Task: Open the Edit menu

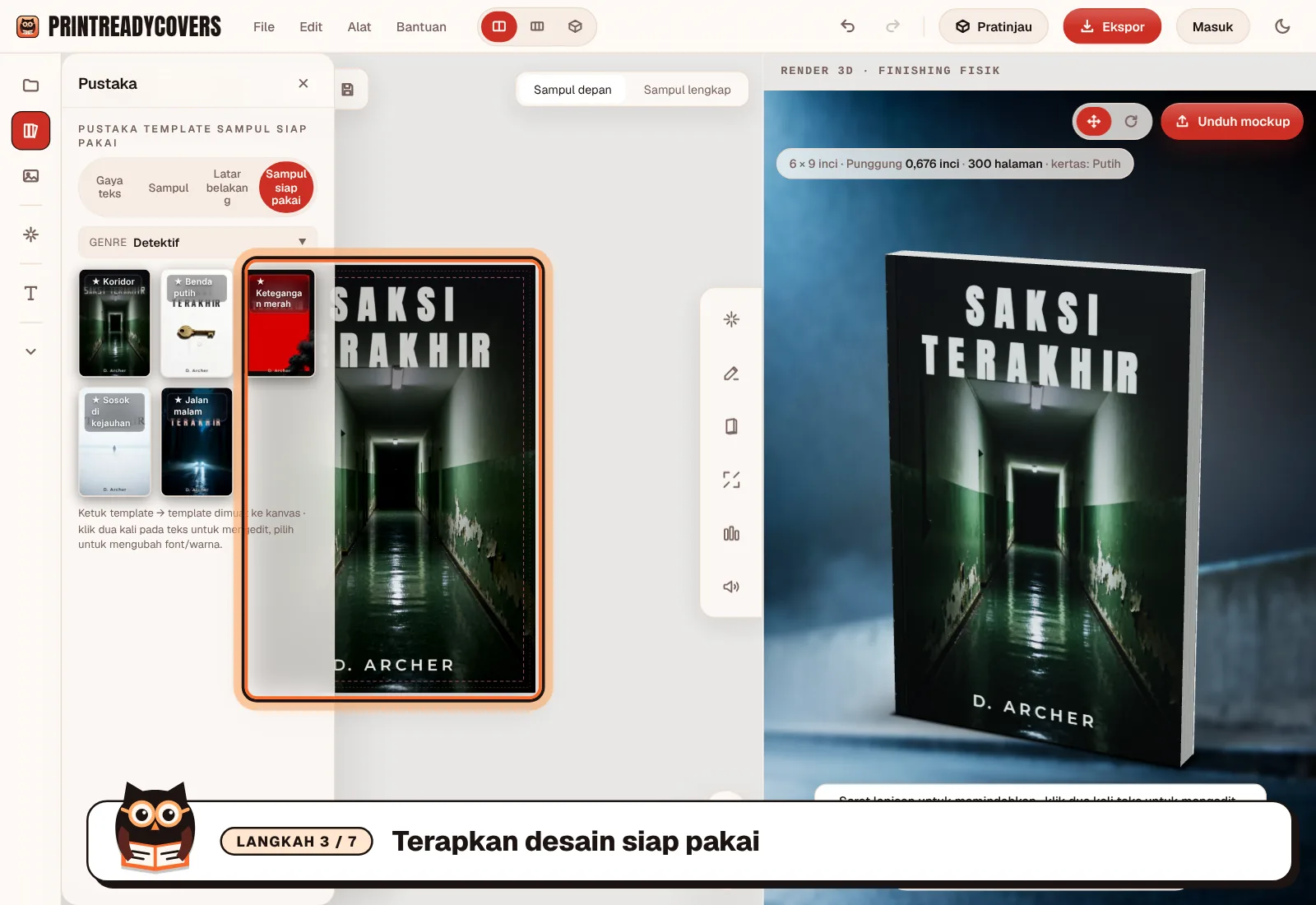Action: [x=311, y=26]
